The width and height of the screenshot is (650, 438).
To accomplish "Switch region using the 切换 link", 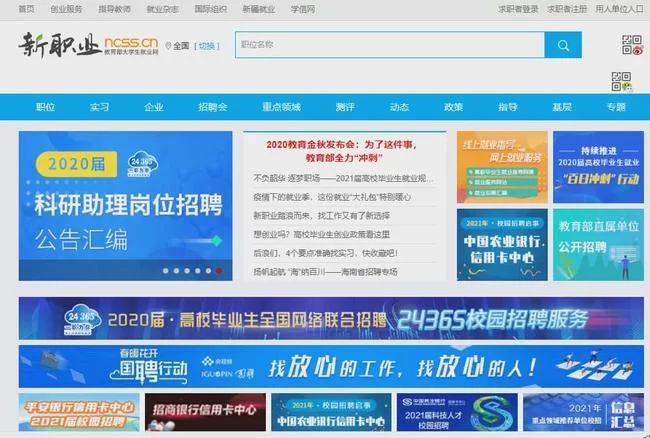I will (207, 46).
